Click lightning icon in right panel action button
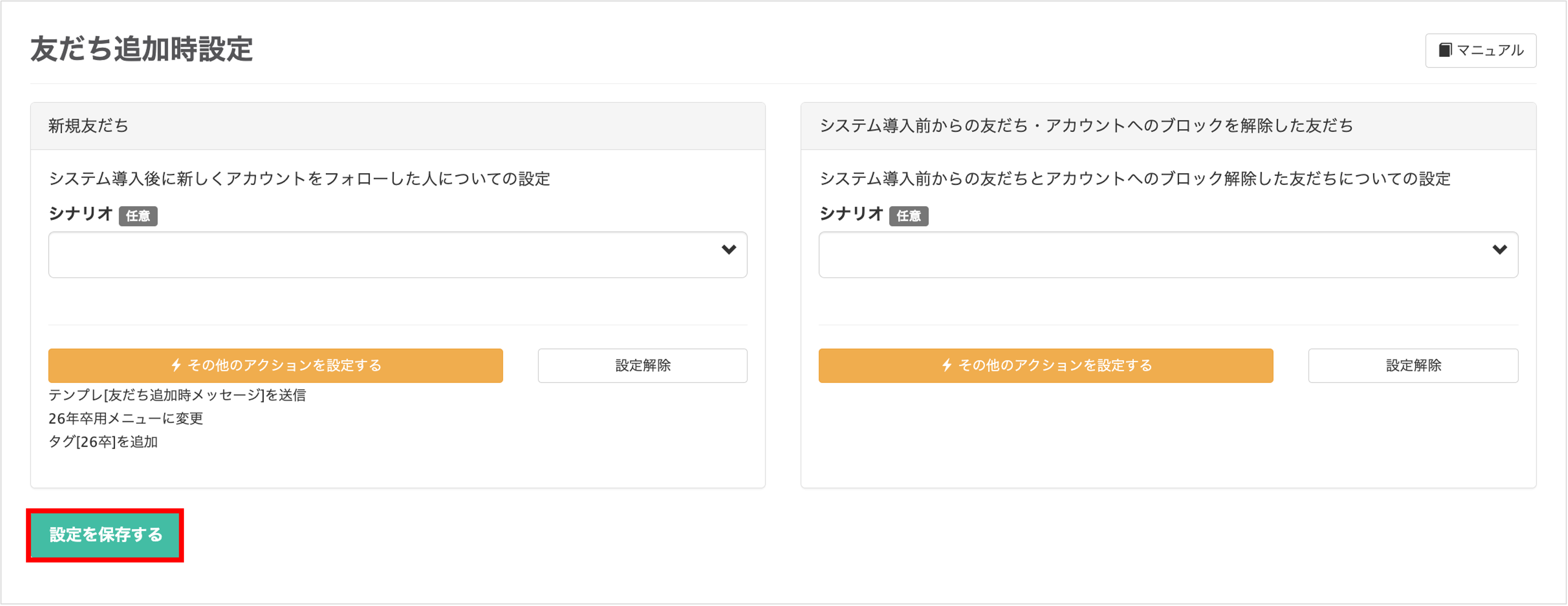Viewport: 1568px width, 606px height. pyautogui.click(x=947, y=366)
